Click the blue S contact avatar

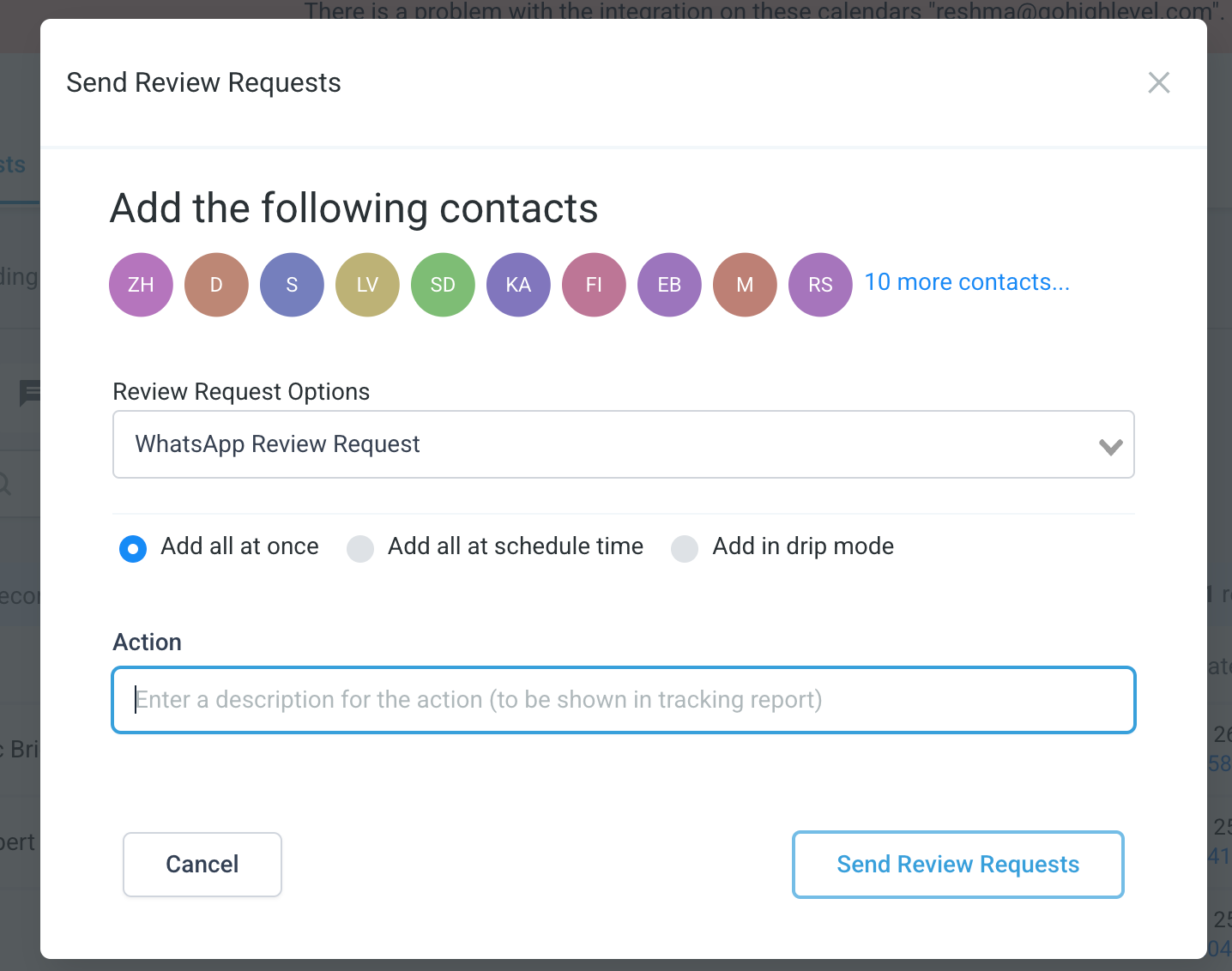(292, 285)
